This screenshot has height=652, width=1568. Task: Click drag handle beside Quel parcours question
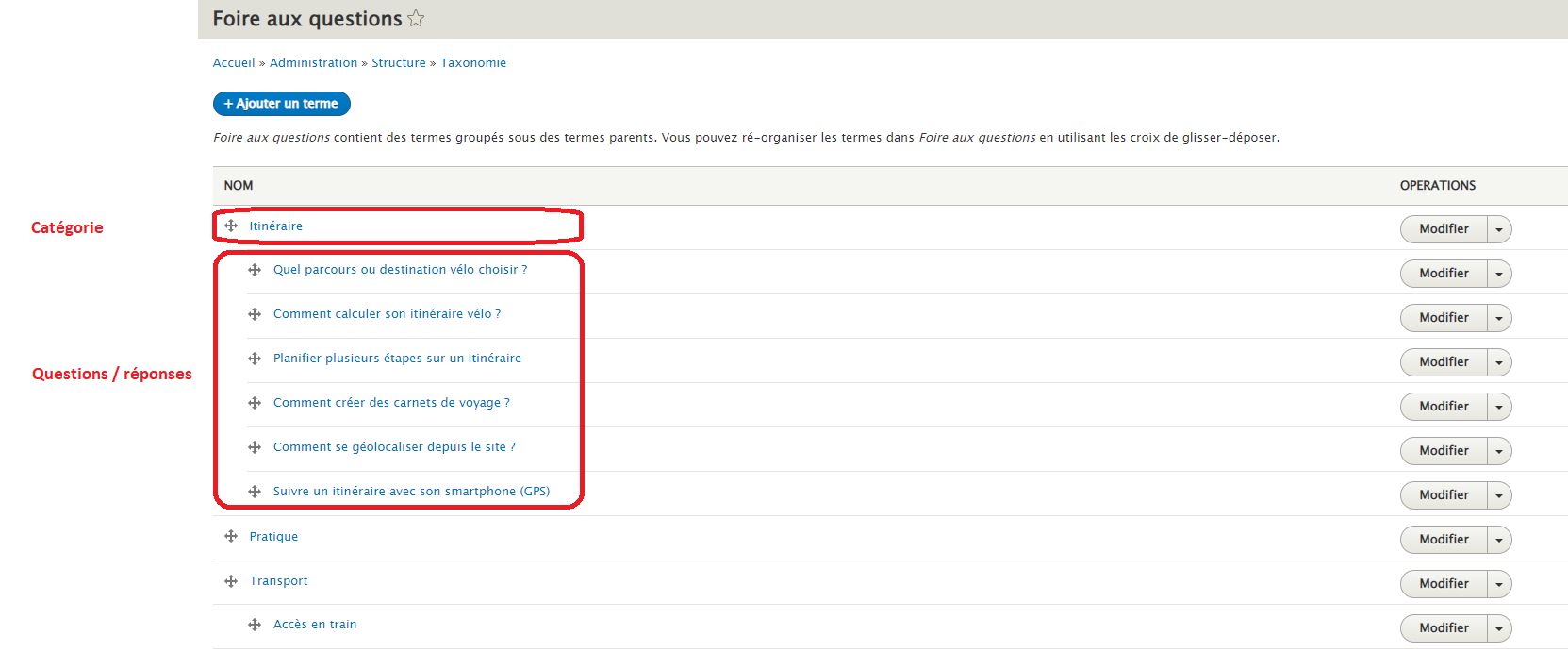pyautogui.click(x=255, y=270)
